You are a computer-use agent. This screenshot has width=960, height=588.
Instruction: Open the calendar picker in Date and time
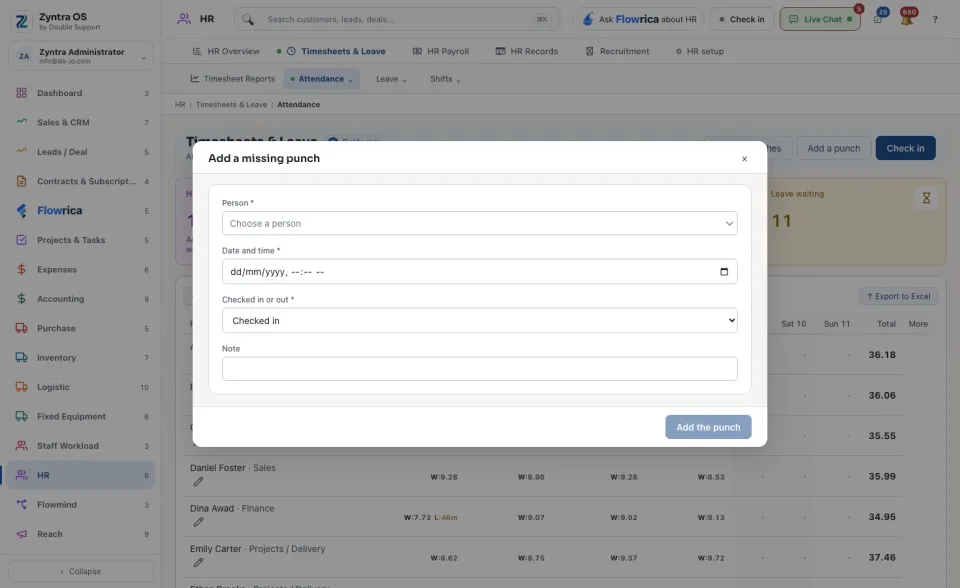[724, 272]
